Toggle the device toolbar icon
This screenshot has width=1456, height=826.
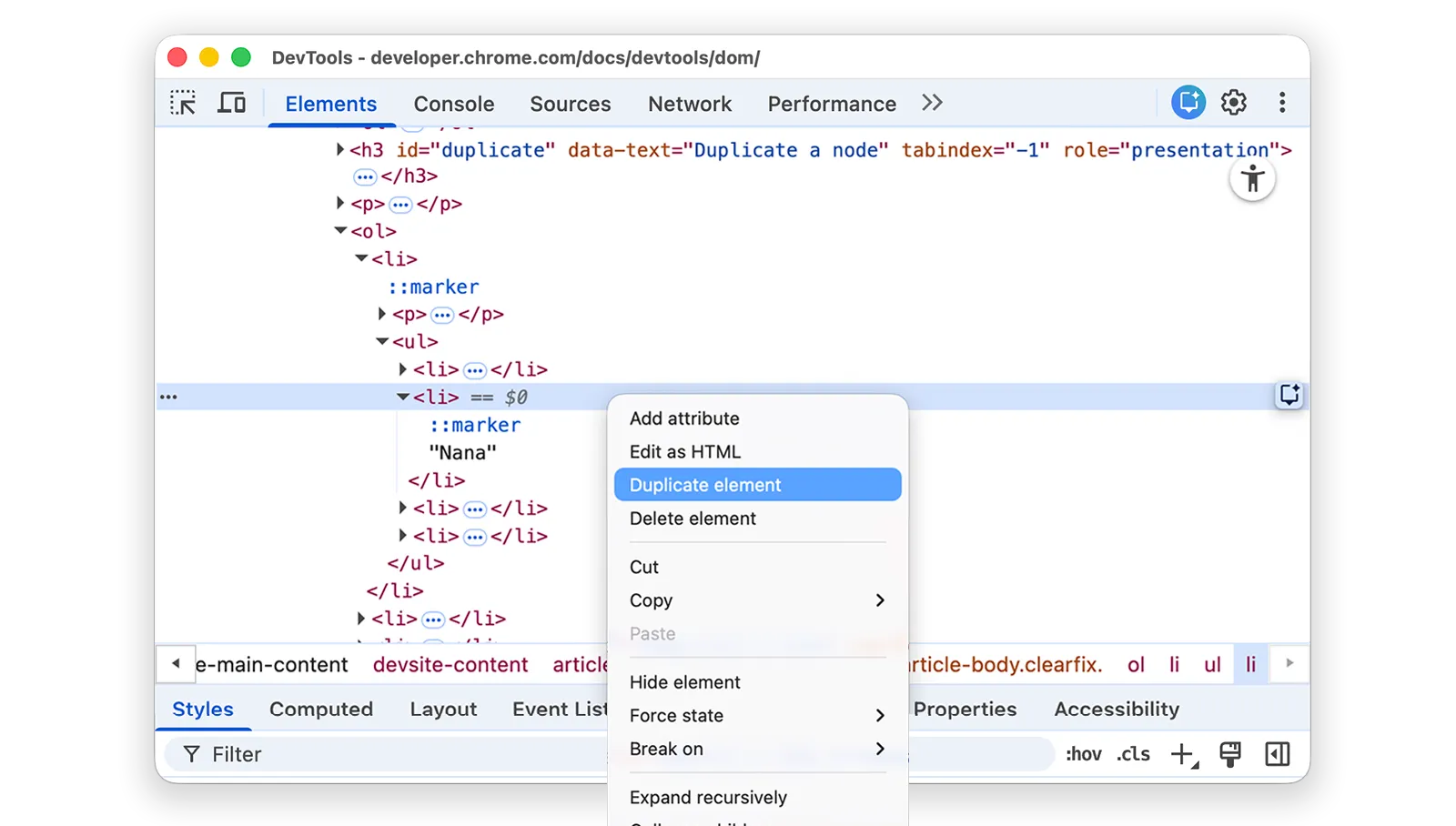click(231, 103)
